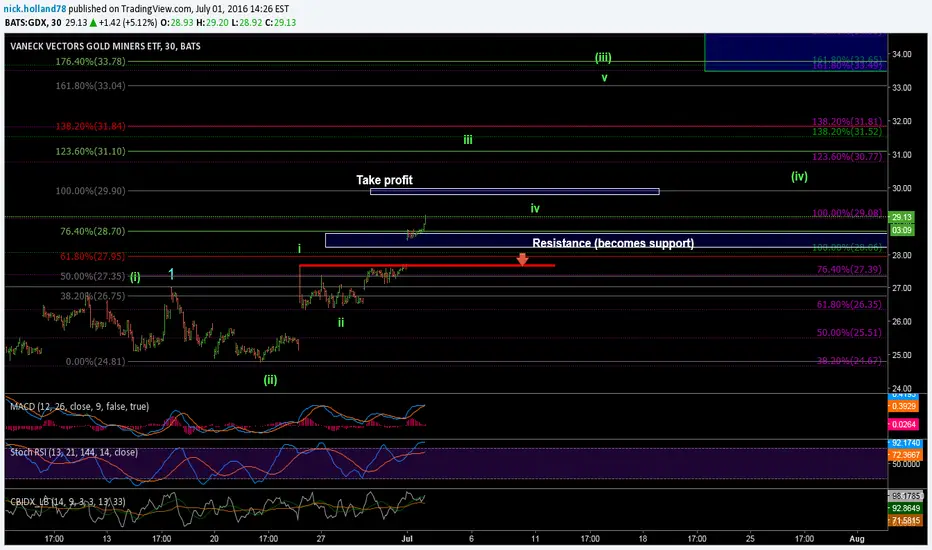The image size is (932, 550).
Task: Select the 176.40%(33.78) Fibonacci label
Action: pyautogui.click(x=90, y=61)
